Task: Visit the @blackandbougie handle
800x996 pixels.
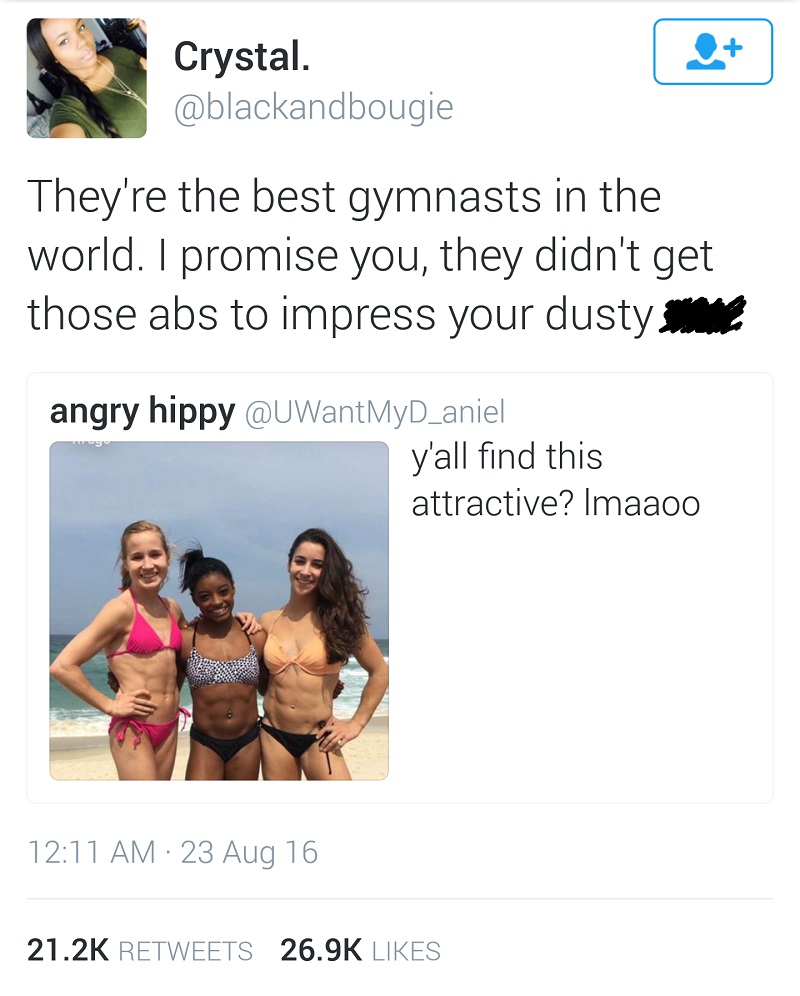Action: tap(313, 107)
